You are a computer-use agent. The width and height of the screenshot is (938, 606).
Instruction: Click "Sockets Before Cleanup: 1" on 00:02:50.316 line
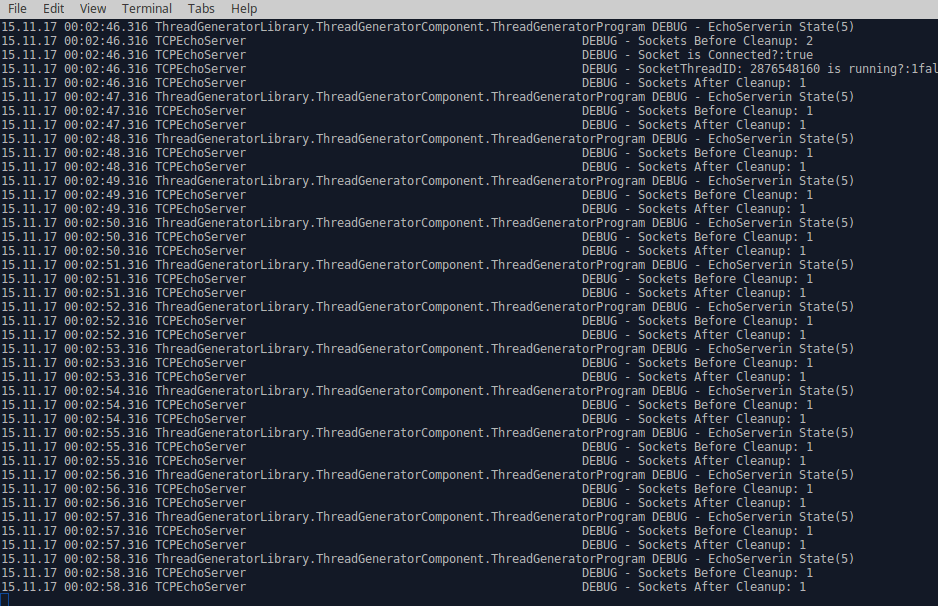[x=725, y=237]
